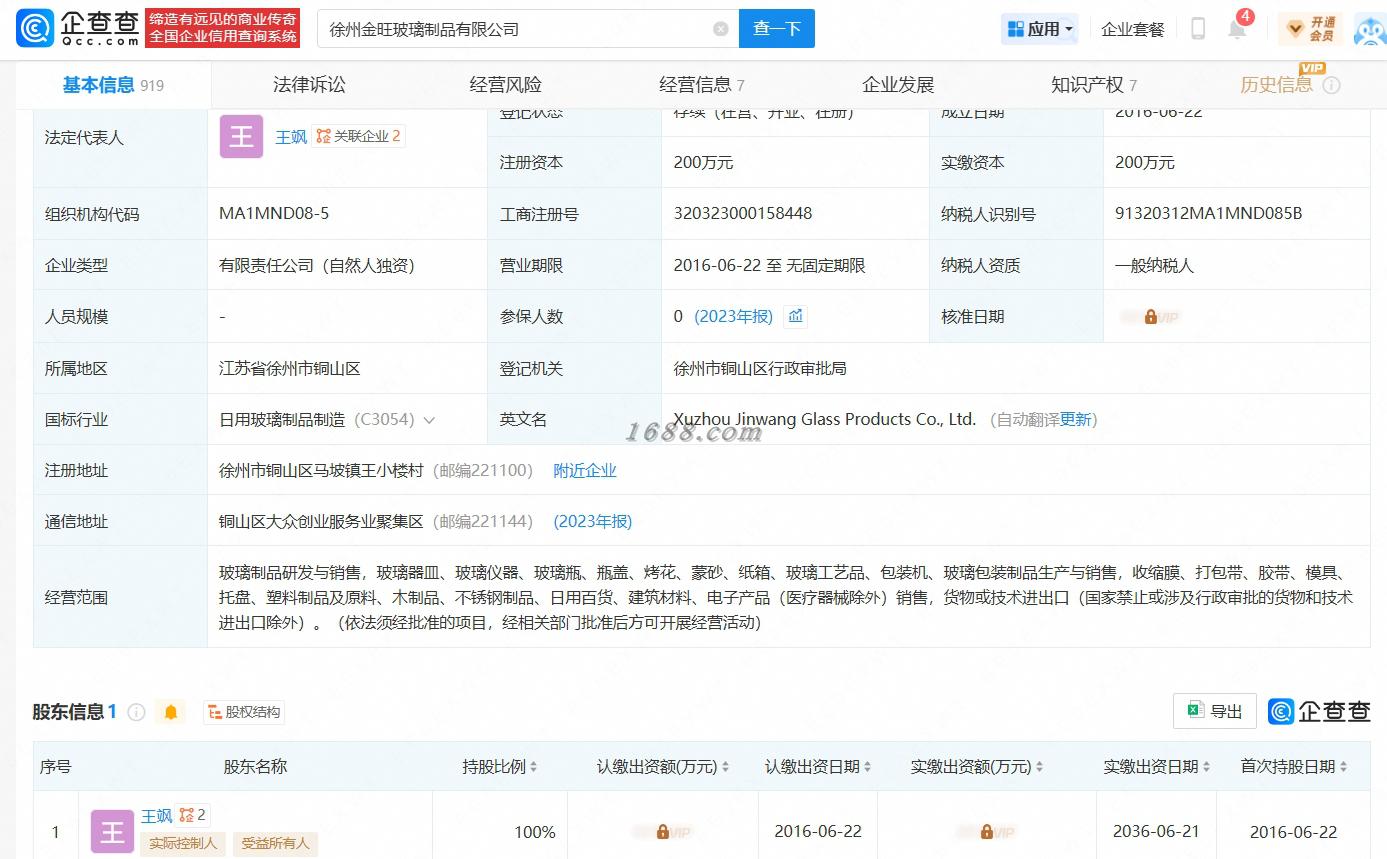This screenshot has height=859, width=1387.
Task: Click the 日用玻璃制品制造 industry text
Action: click(282, 419)
